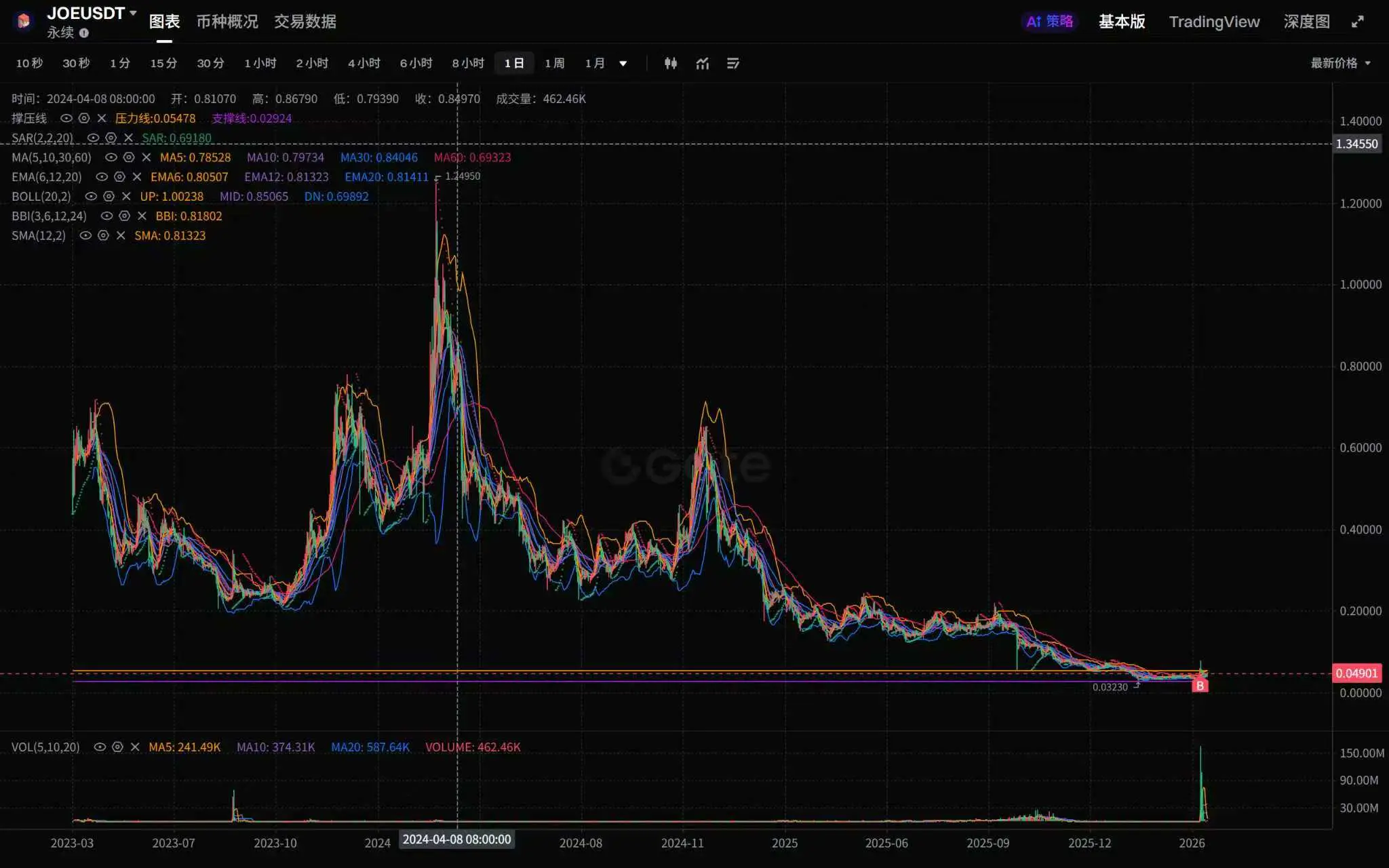Click the drawing/list settings icon in toolbar
1389x868 pixels.
tap(733, 63)
